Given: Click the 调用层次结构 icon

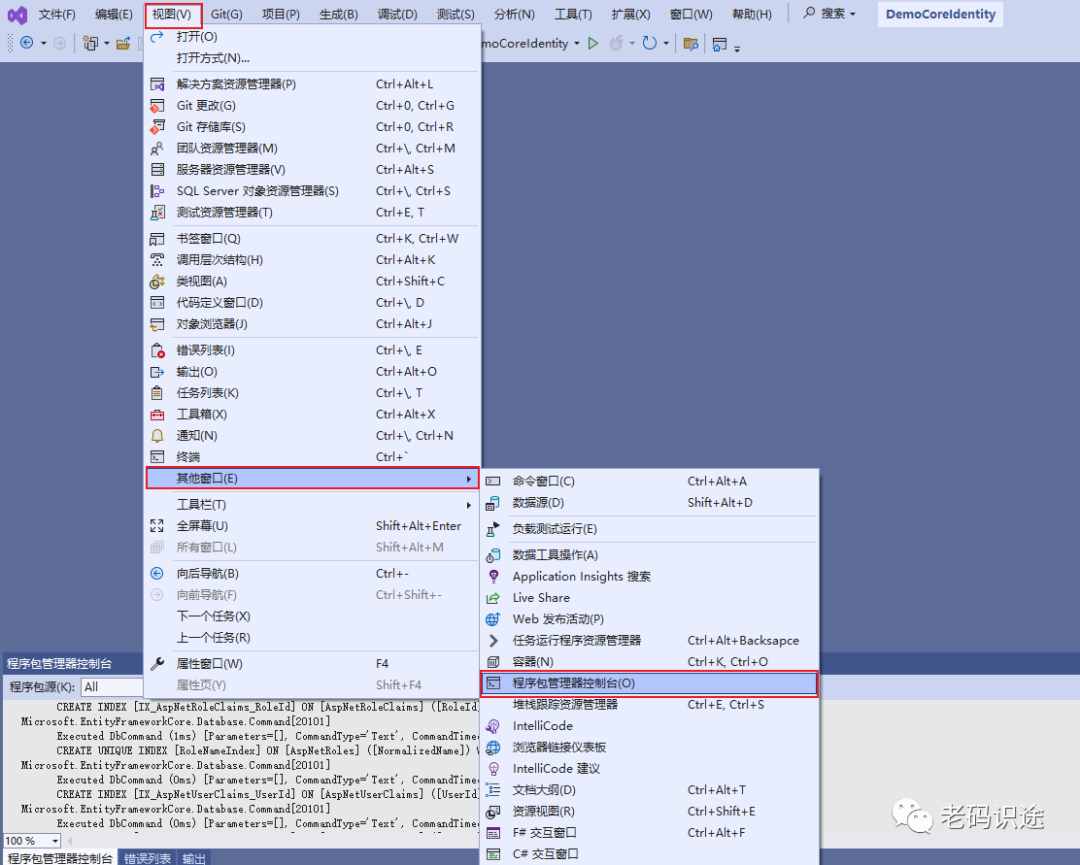Looking at the screenshot, I should point(157,260).
